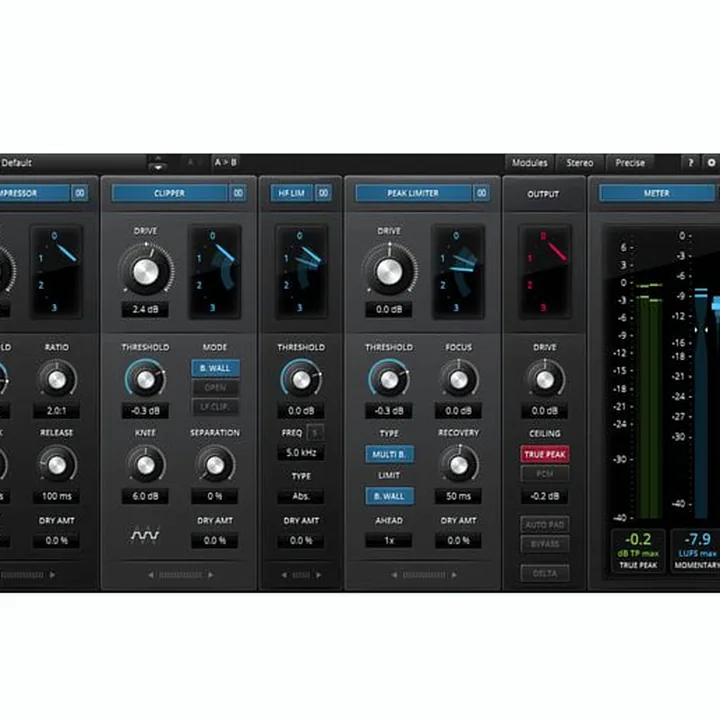This screenshot has height=720, width=720.
Task: Click HF LIM gain reduction meter
Action: (301, 272)
